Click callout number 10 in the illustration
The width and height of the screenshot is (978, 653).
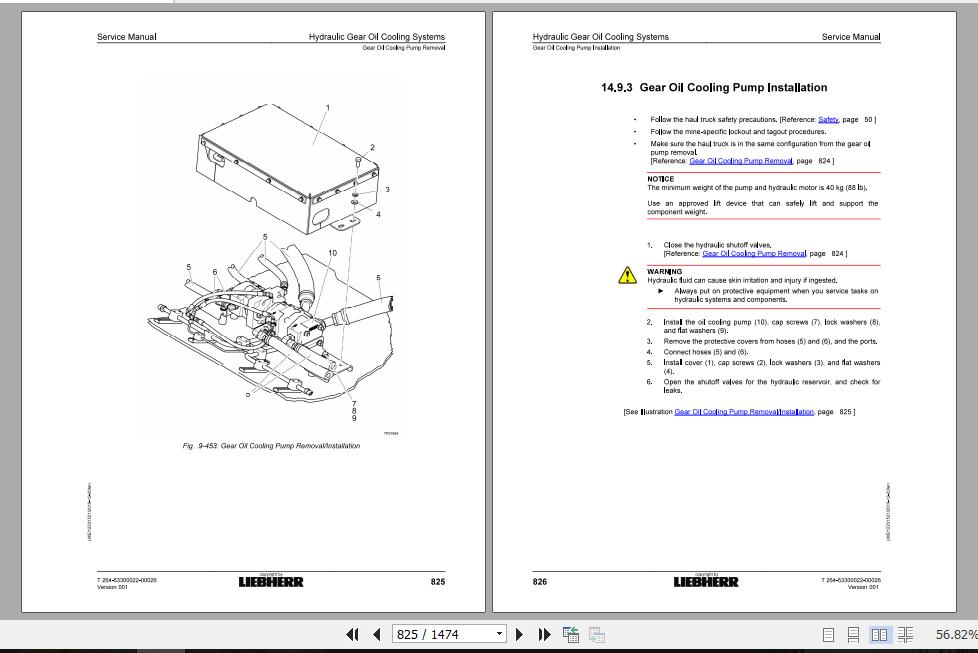[x=332, y=253]
